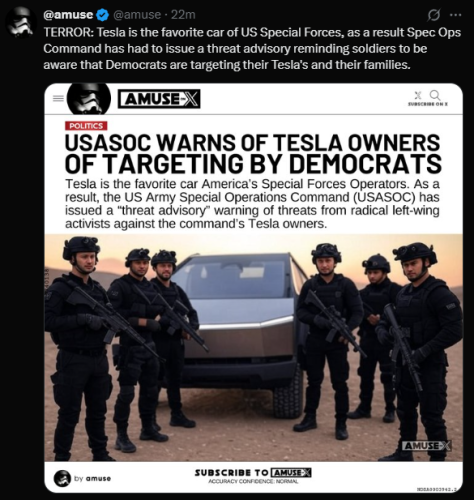Click the Cybertruck soldiers photo
474x500 pixels.
(x=254, y=348)
